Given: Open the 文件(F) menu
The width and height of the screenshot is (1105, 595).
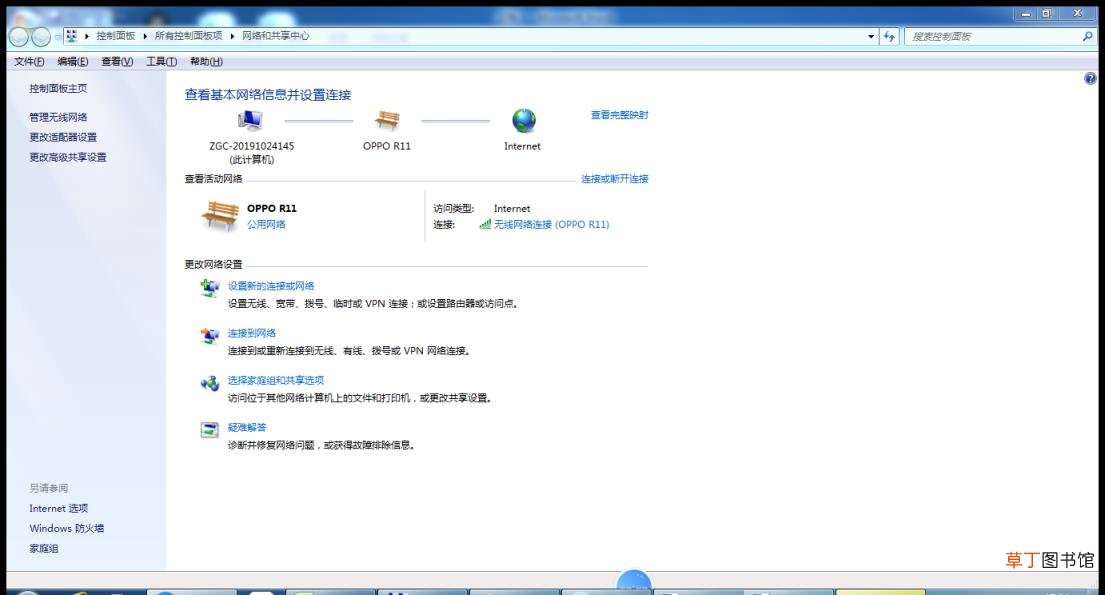Looking at the screenshot, I should (29, 62).
